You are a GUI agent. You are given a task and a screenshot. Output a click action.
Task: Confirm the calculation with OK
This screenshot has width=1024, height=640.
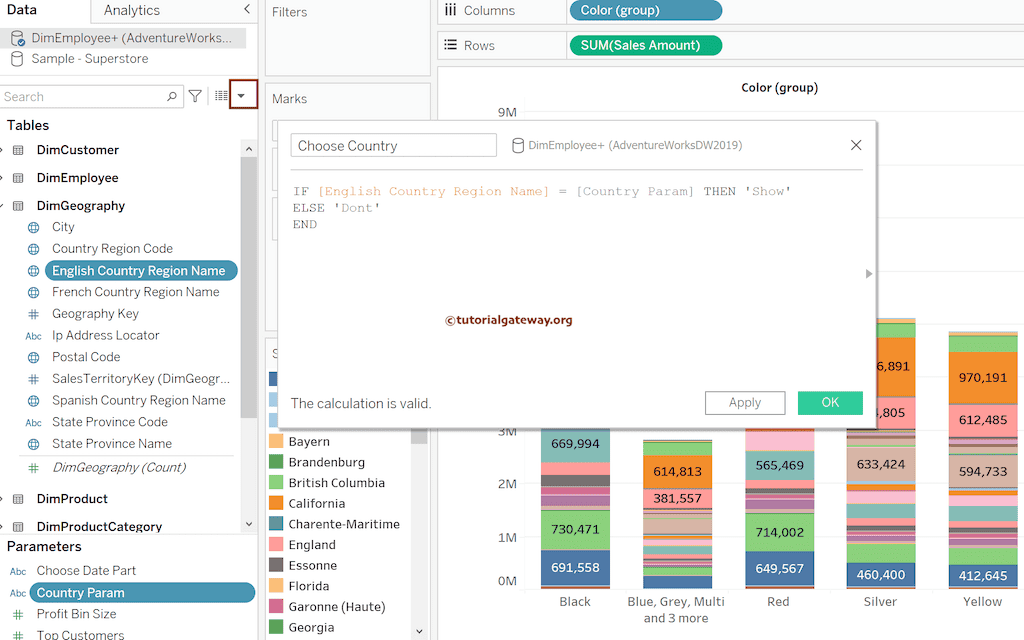(x=830, y=403)
